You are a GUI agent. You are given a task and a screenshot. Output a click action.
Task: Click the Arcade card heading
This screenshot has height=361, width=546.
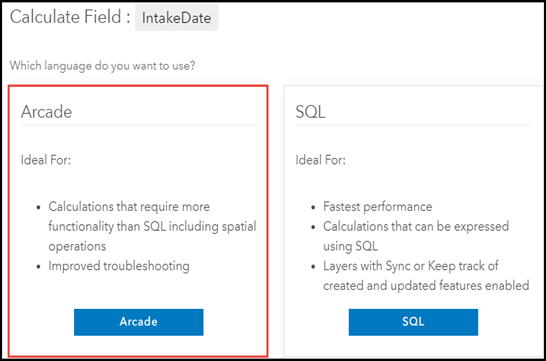pyautogui.click(x=46, y=112)
